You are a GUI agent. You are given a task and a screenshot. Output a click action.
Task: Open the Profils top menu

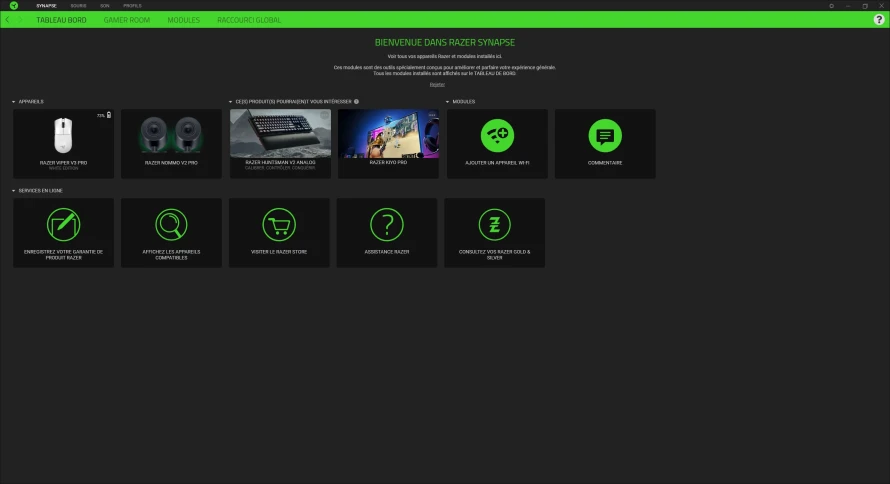[132, 6]
